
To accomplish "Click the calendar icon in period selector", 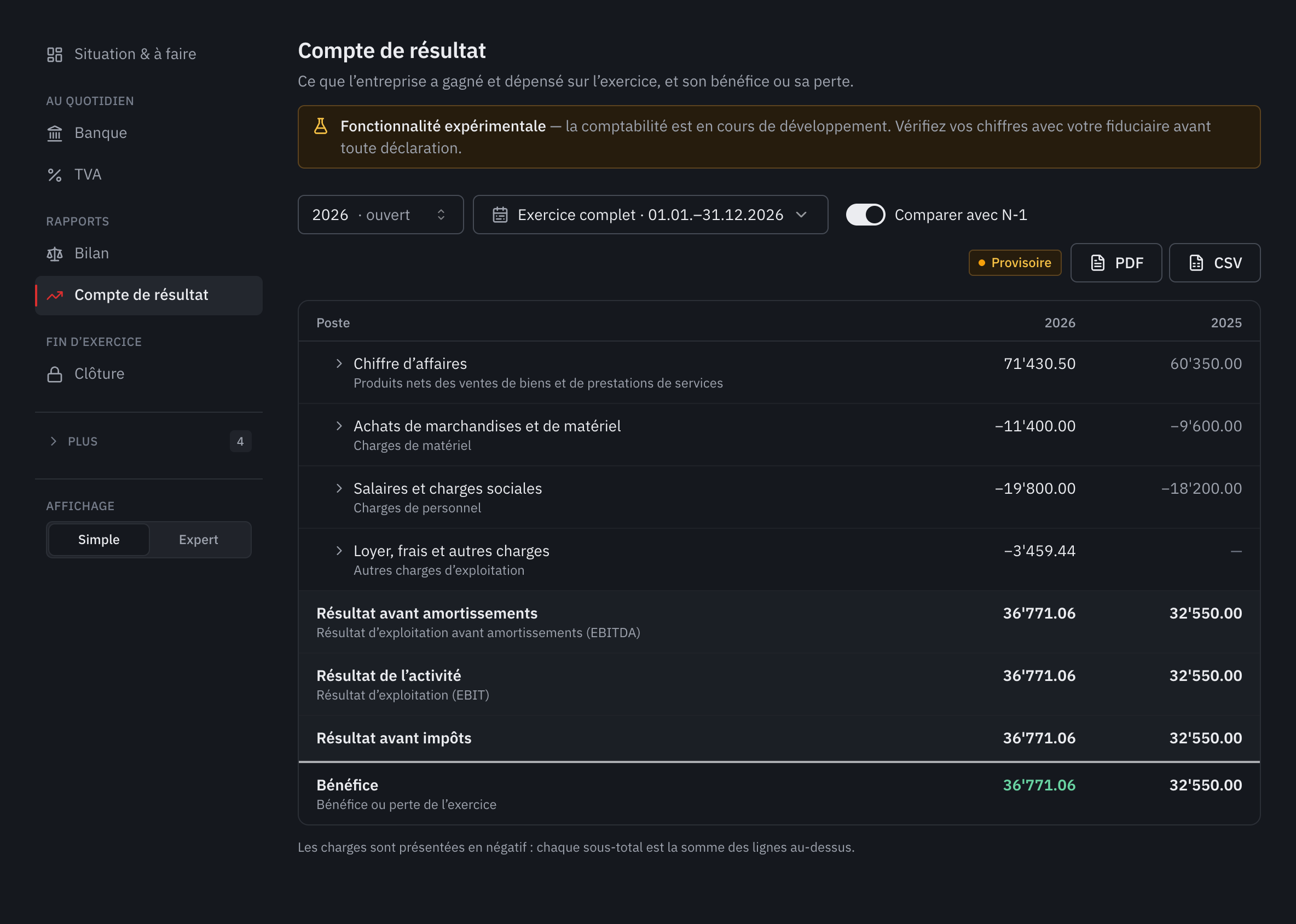I will pos(500,215).
